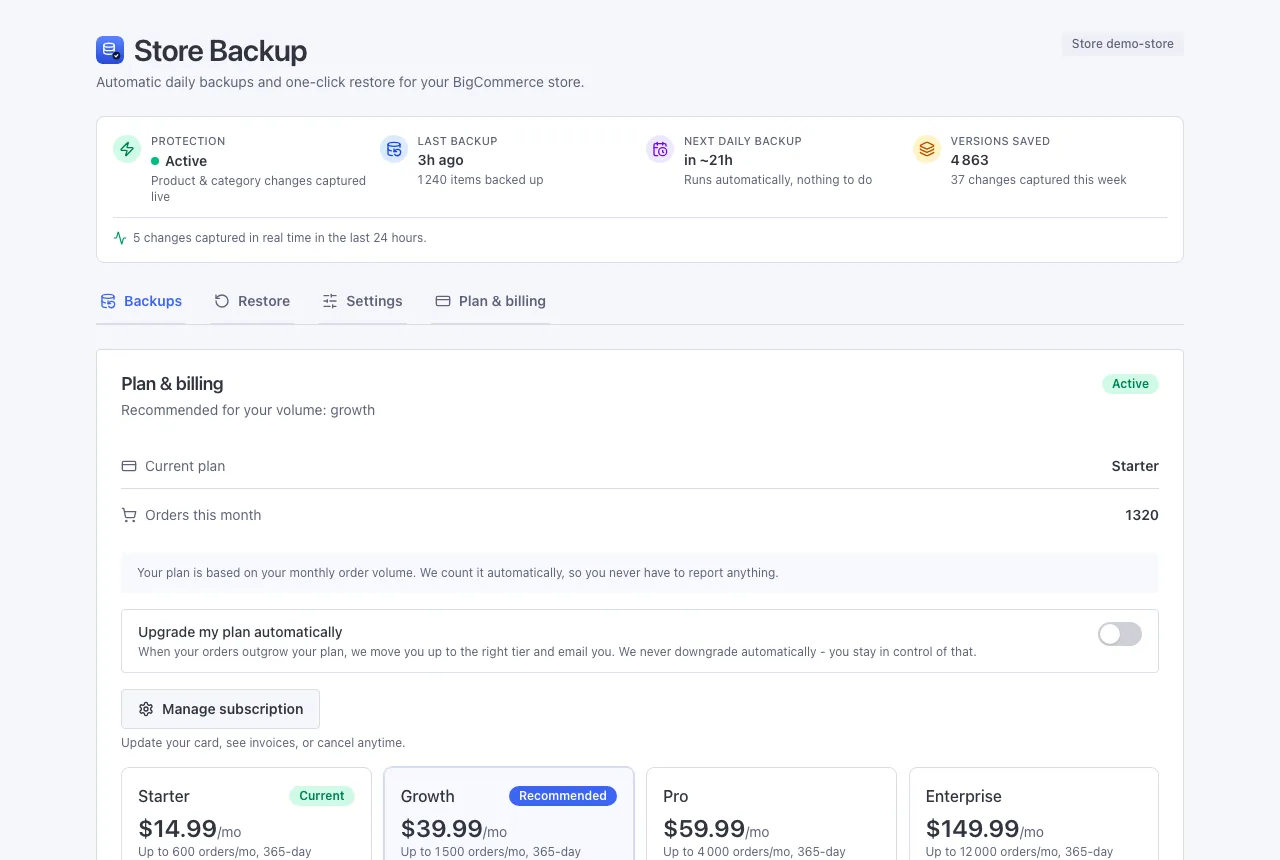The height and width of the screenshot is (860, 1280).
Task: Click the green Active status dot
Action: pyautogui.click(x=155, y=161)
